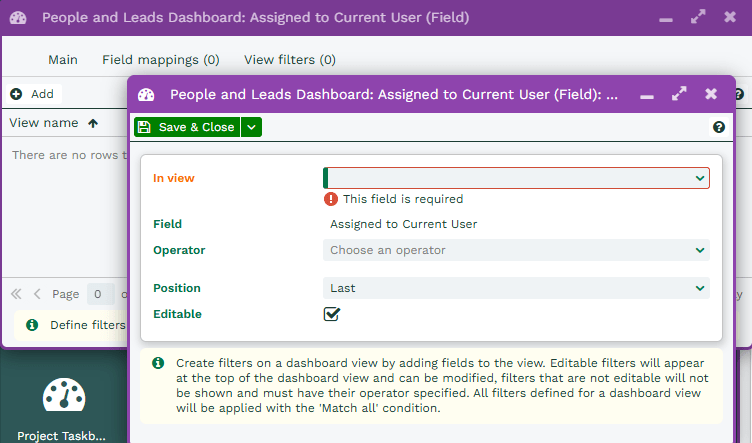
Task: Go to first page using double-arrow icon
Action: (x=16, y=294)
